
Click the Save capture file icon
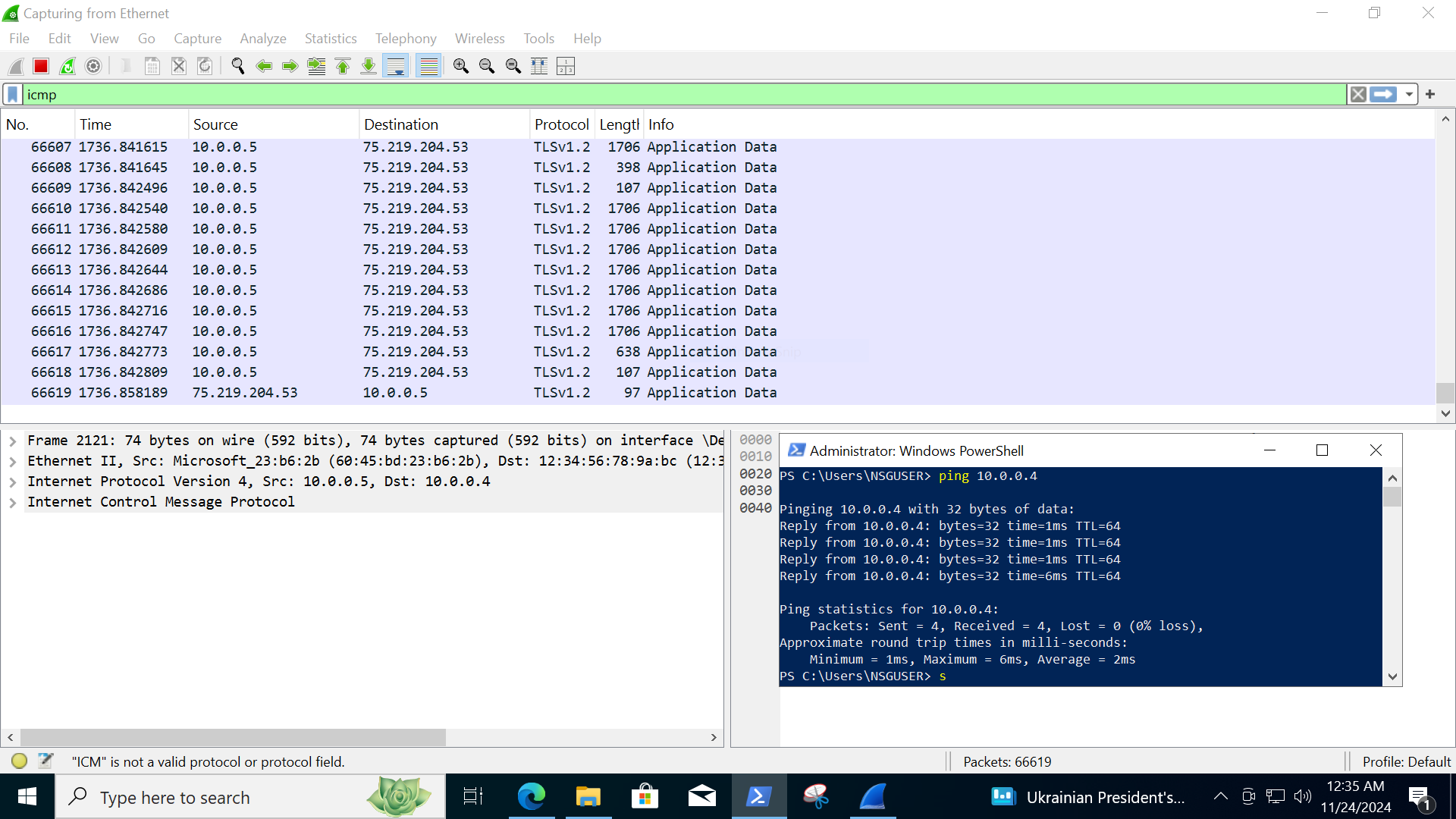[152, 67]
